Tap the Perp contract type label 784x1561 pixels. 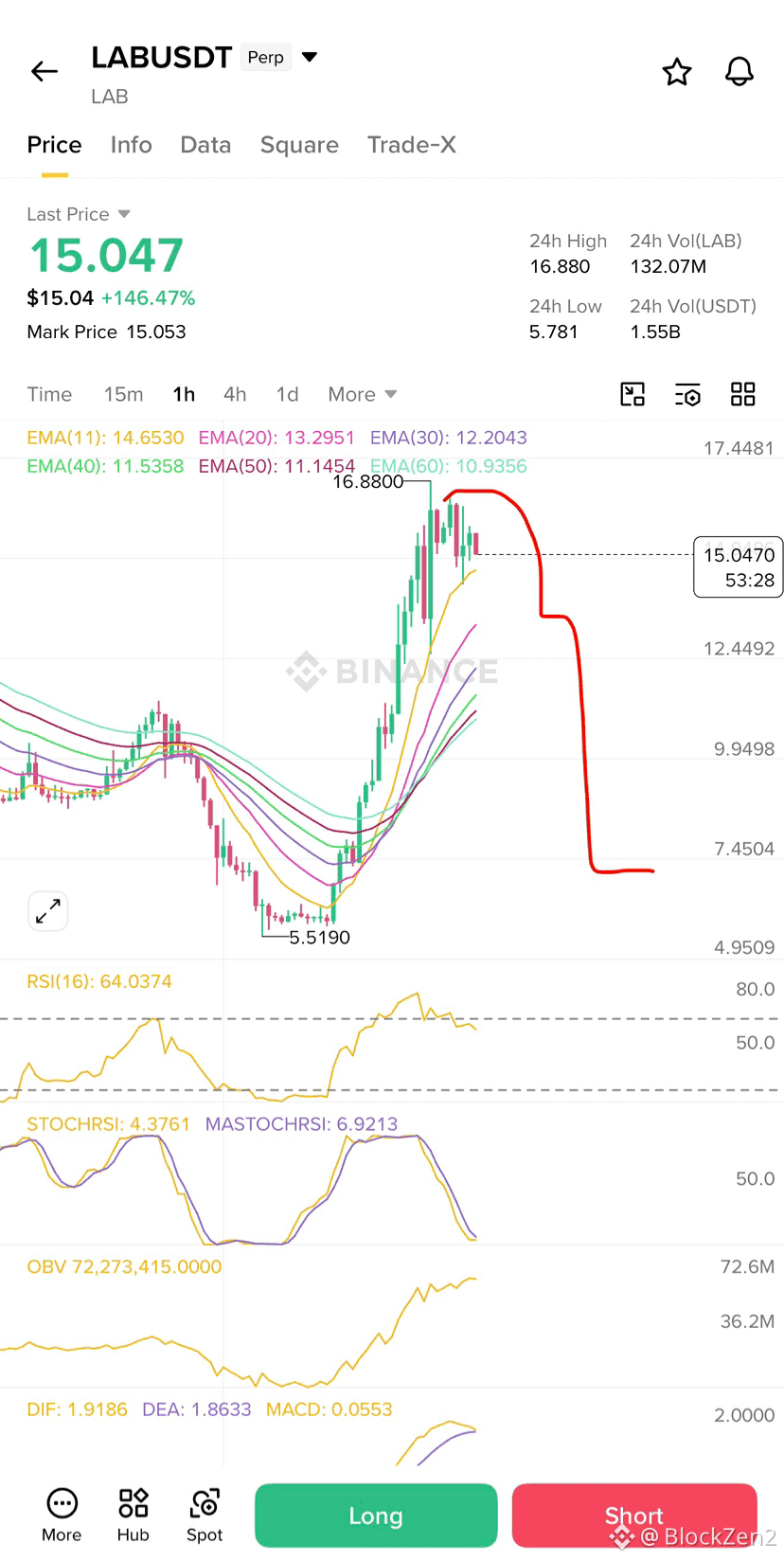[x=266, y=58]
